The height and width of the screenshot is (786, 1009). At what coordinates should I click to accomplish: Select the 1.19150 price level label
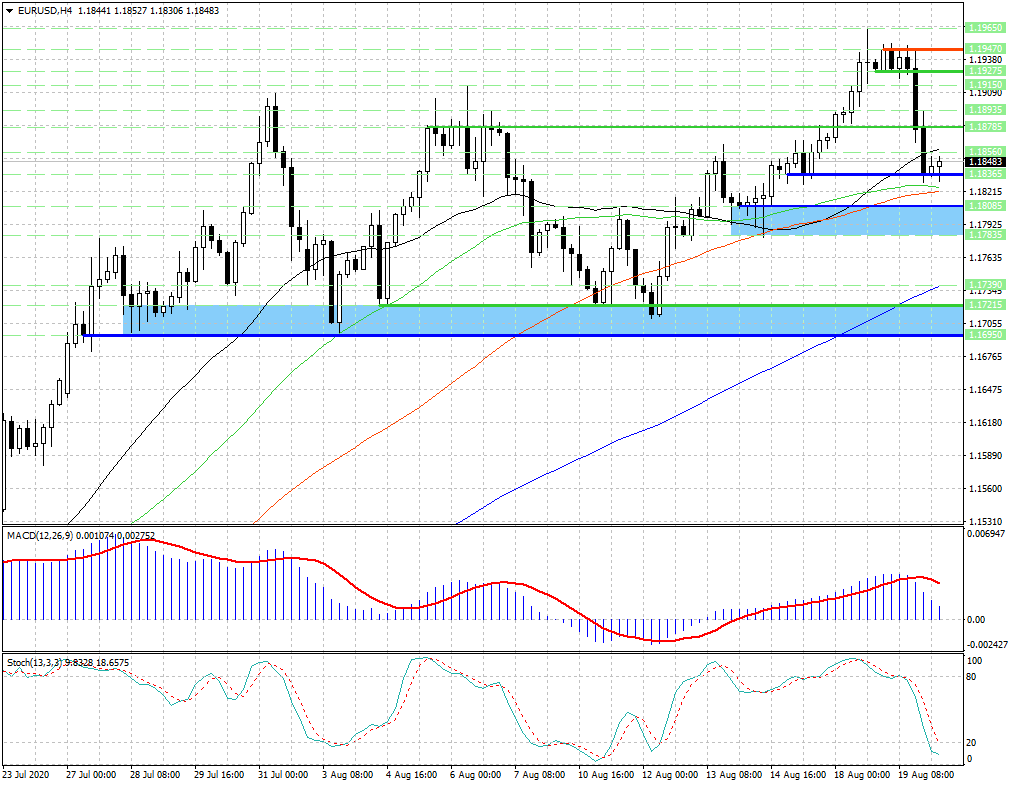(985, 85)
